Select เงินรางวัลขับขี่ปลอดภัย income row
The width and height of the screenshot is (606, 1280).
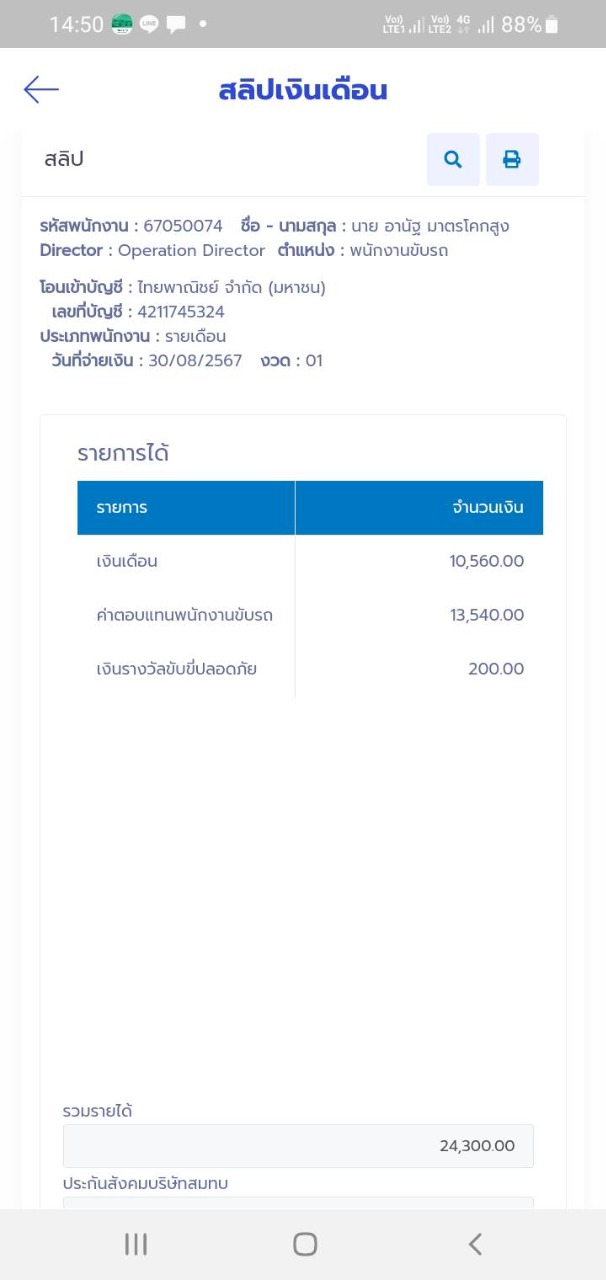pos(310,669)
